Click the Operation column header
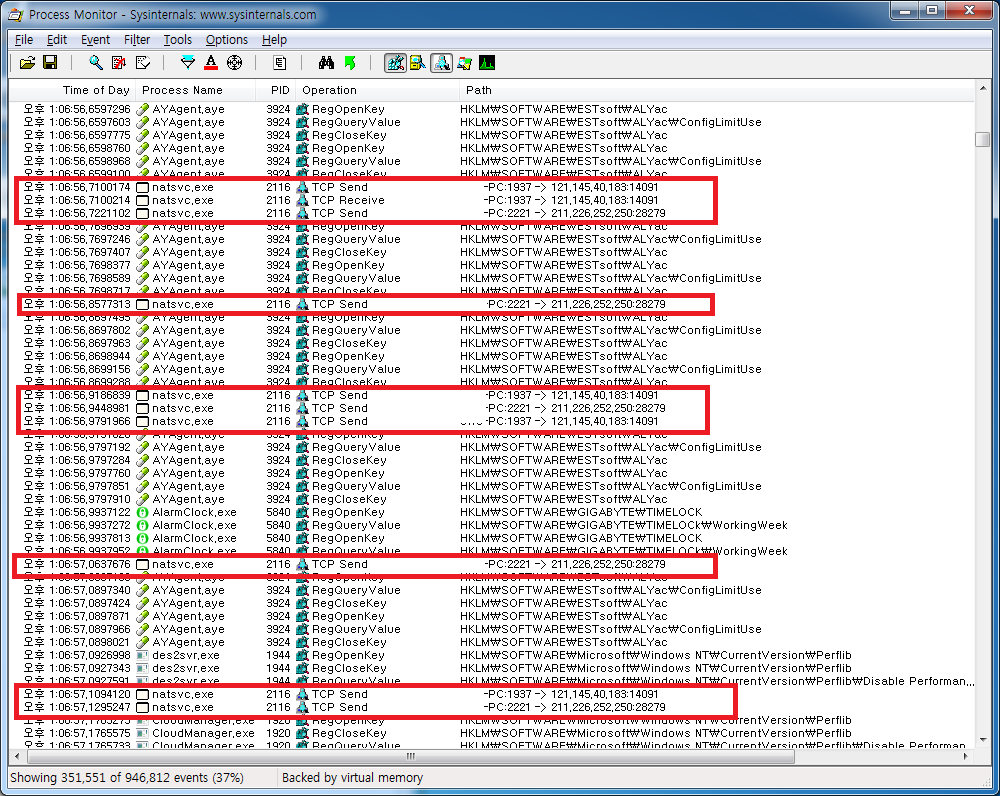 (x=376, y=90)
